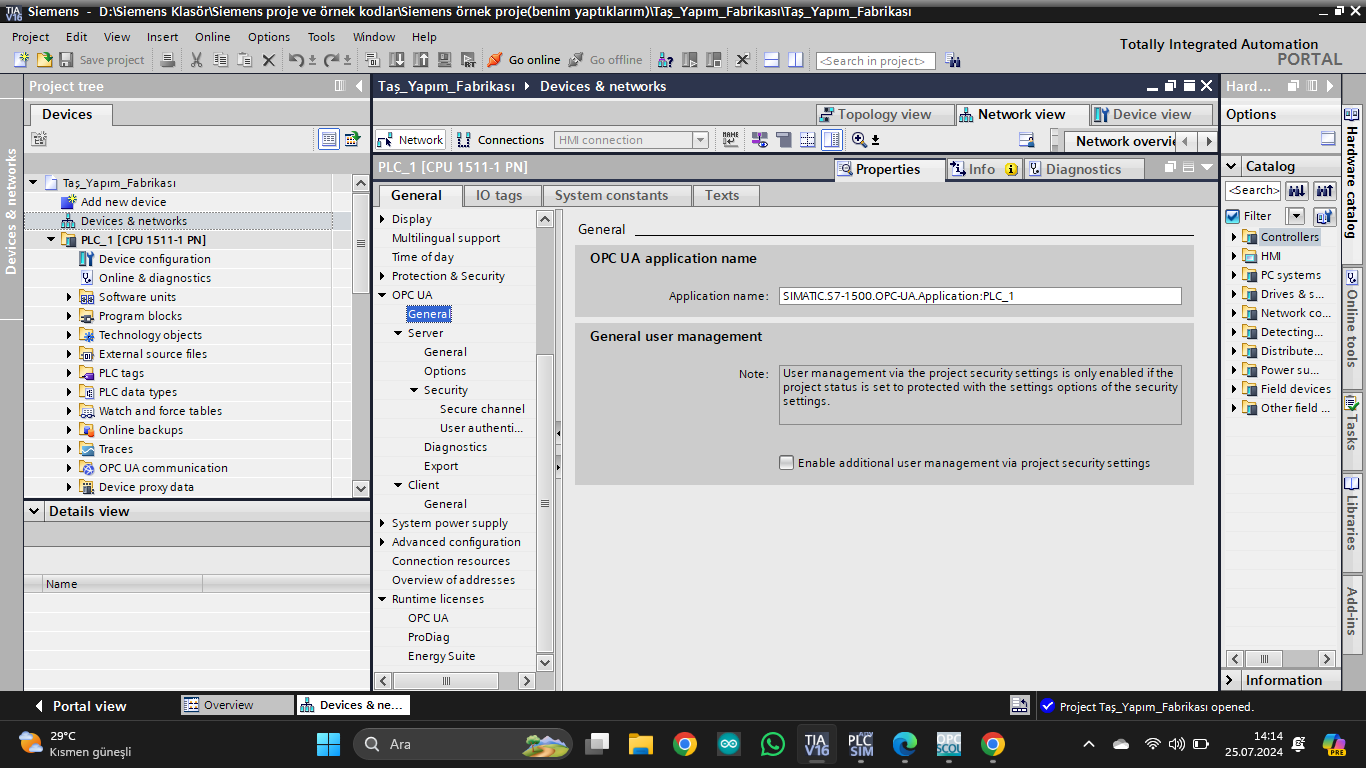This screenshot has width=1366, height=768.
Task: Open the HMI connection dropdown
Action: click(x=700, y=140)
